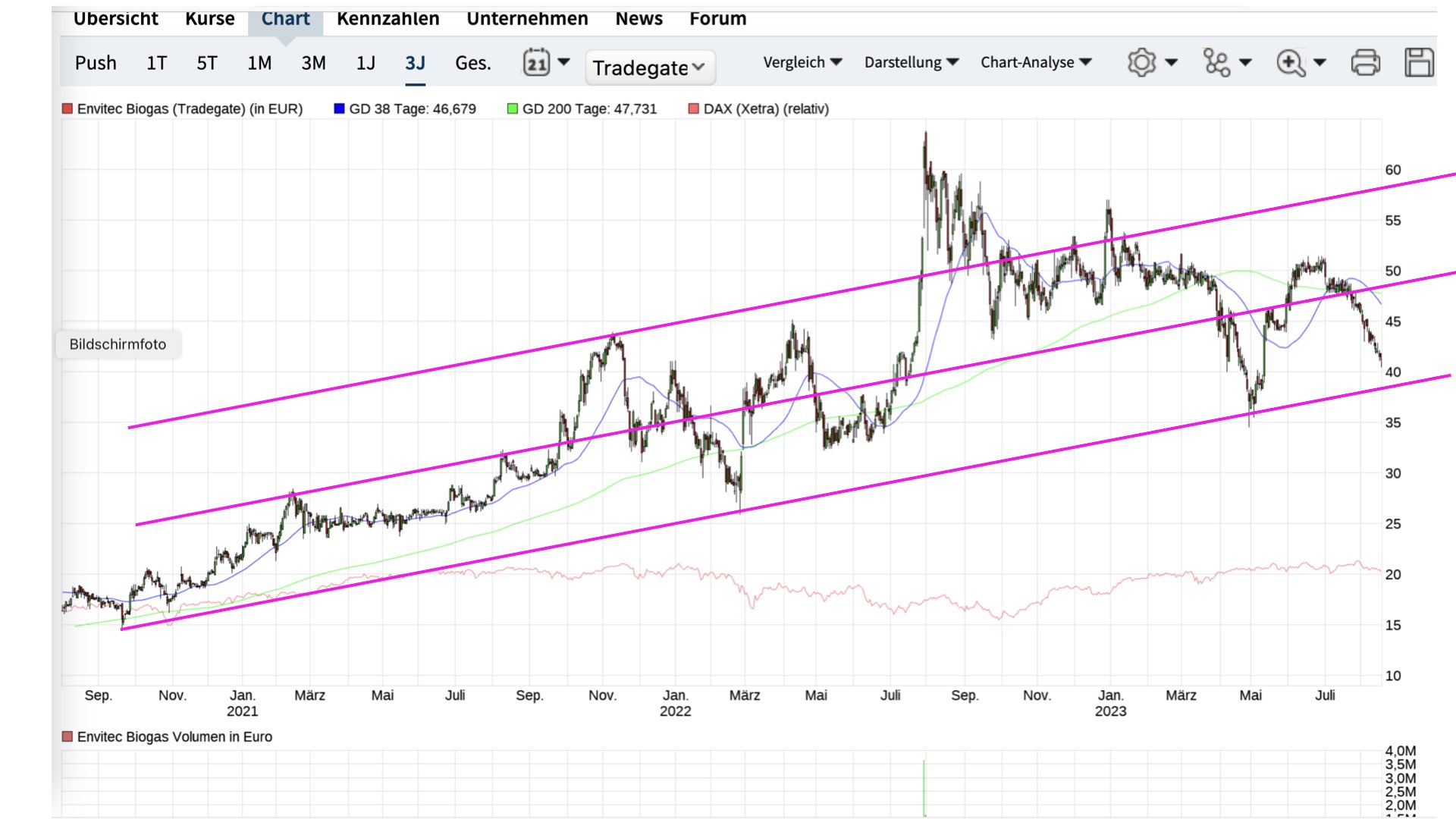
Task: Toggle GD 200 Tage green legend square
Action: pos(513,108)
